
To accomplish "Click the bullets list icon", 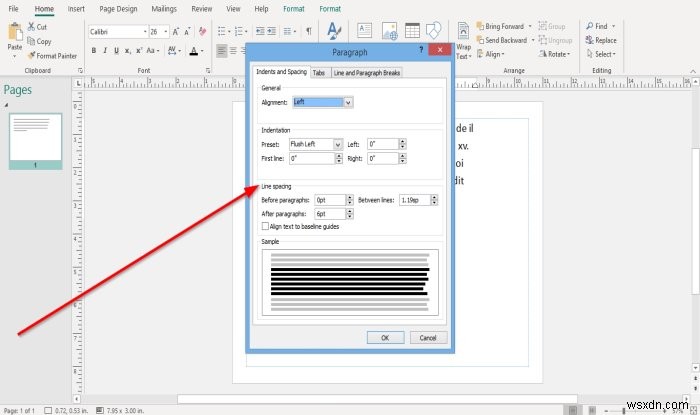I will (221, 31).
